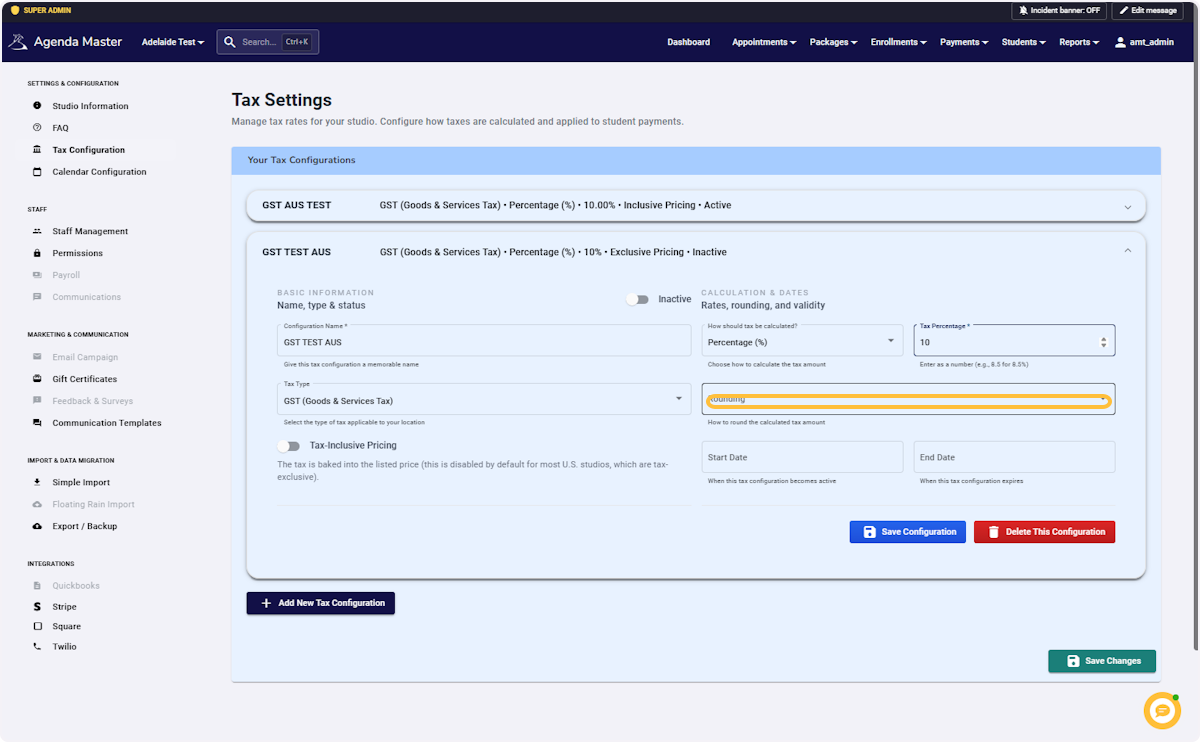Image resolution: width=1200 pixels, height=742 pixels.
Task: Click the Studio Information info icon
Action: [37, 106]
